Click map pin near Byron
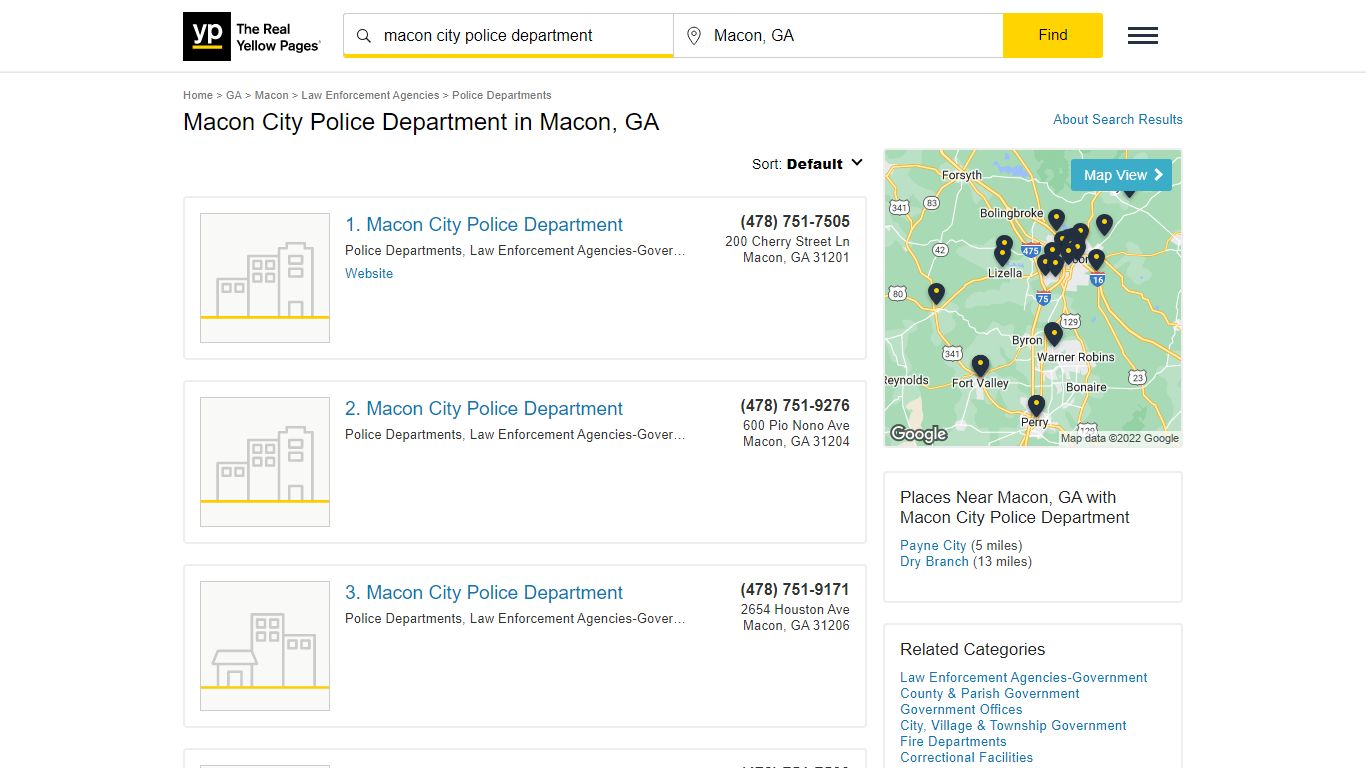The image size is (1366, 768). pos(1053,333)
